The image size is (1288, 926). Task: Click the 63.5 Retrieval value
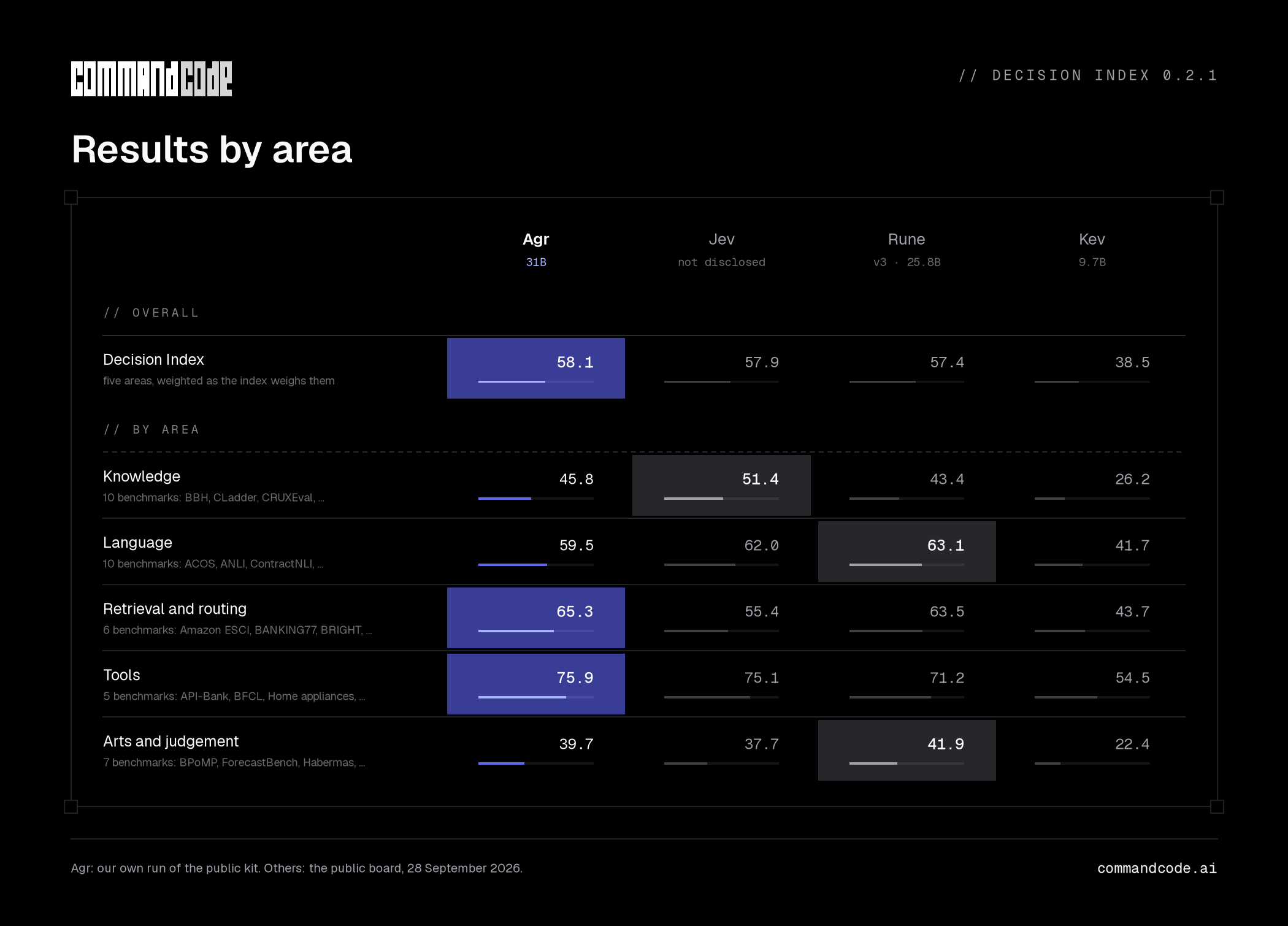point(947,611)
